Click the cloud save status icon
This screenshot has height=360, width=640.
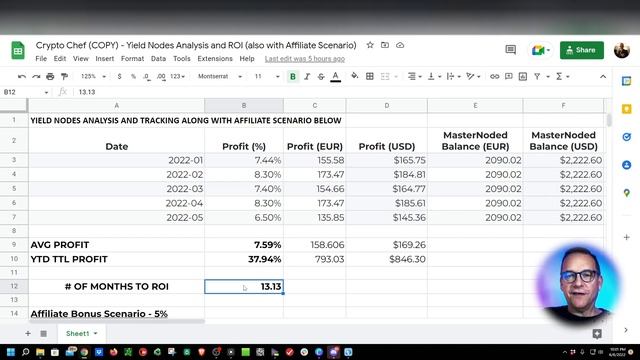point(400,45)
